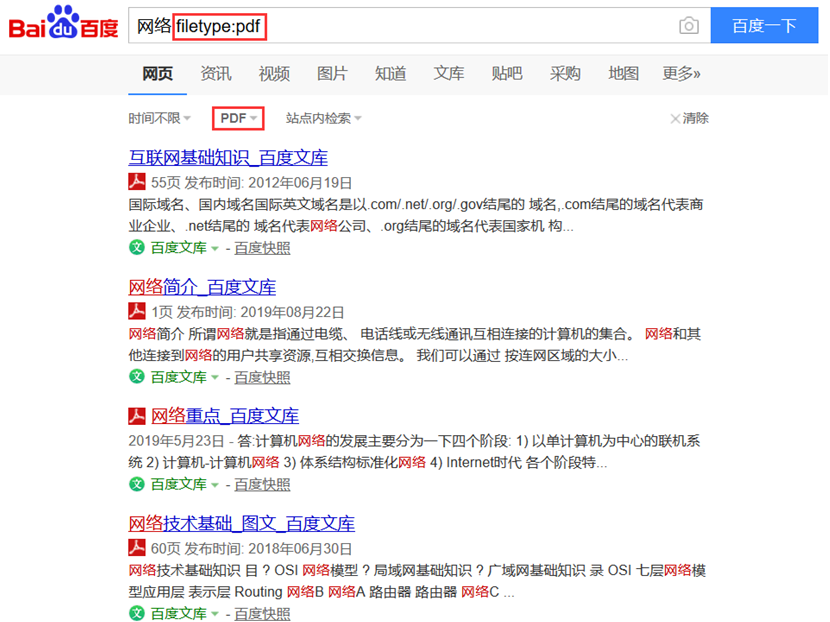Switch to the 图片 tab
This screenshot has height=622, width=830.
click(332, 73)
